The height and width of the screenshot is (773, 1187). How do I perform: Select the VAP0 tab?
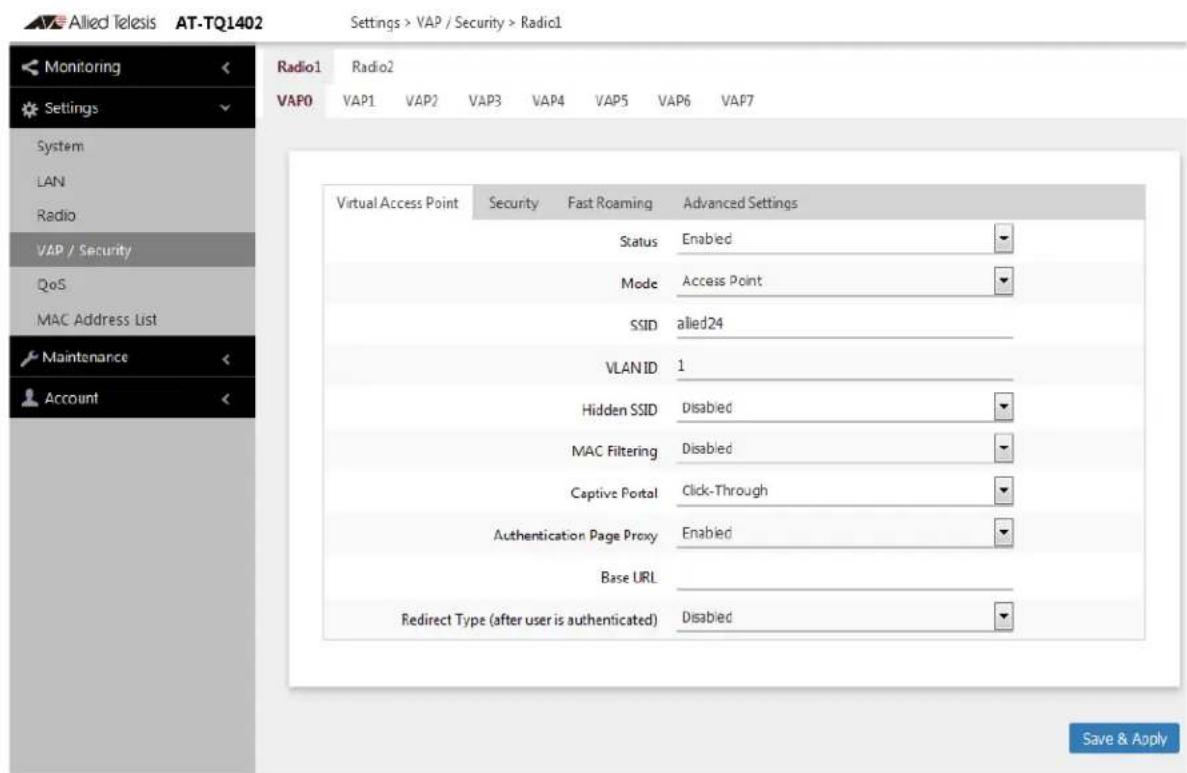(294, 101)
